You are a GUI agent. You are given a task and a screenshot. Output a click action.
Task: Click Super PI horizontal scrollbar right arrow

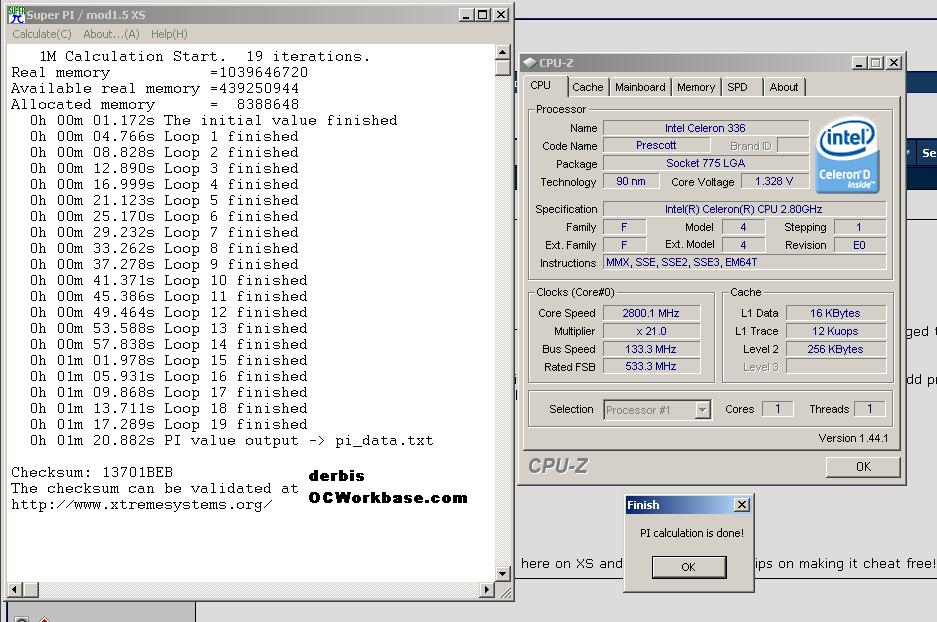click(487, 590)
